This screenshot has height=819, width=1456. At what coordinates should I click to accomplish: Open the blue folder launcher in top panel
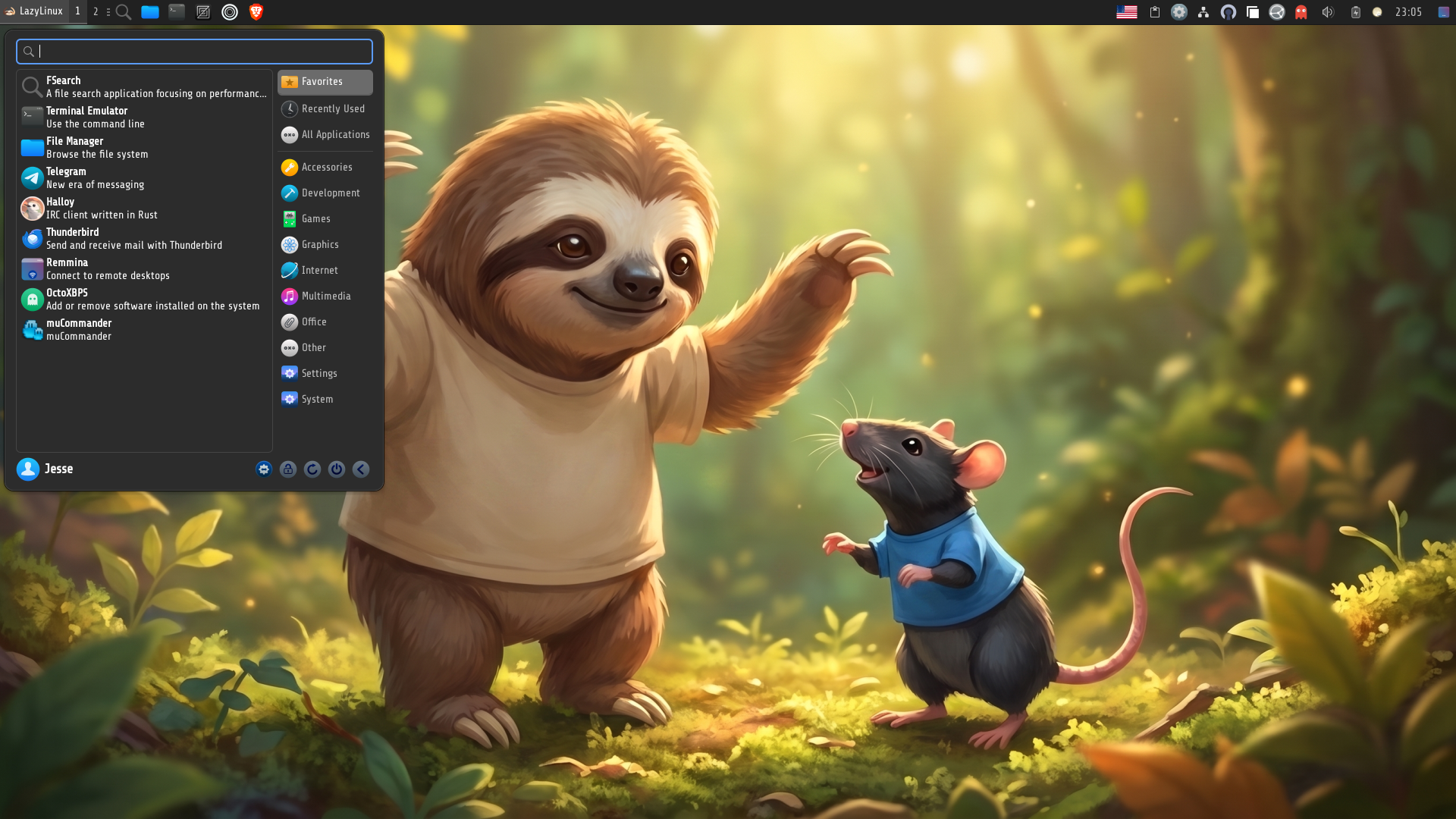[150, 11]
